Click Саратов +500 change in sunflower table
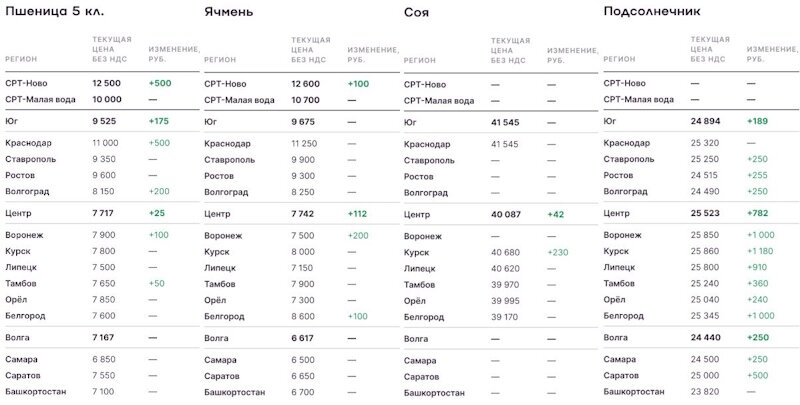This screenshot has width=800, height=405. [757, 375]
